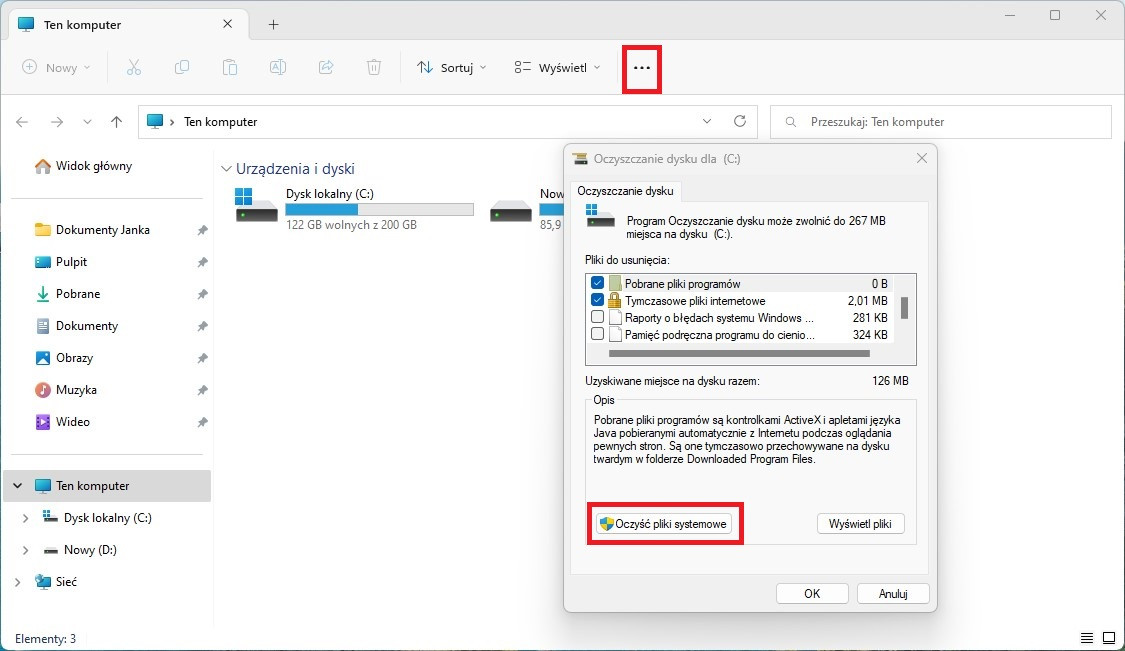Collapse Ten komputer tree node
Image resolution: width=1125 pixels, height=651 pixels.
pyautogui.click(x=17, y=486)
